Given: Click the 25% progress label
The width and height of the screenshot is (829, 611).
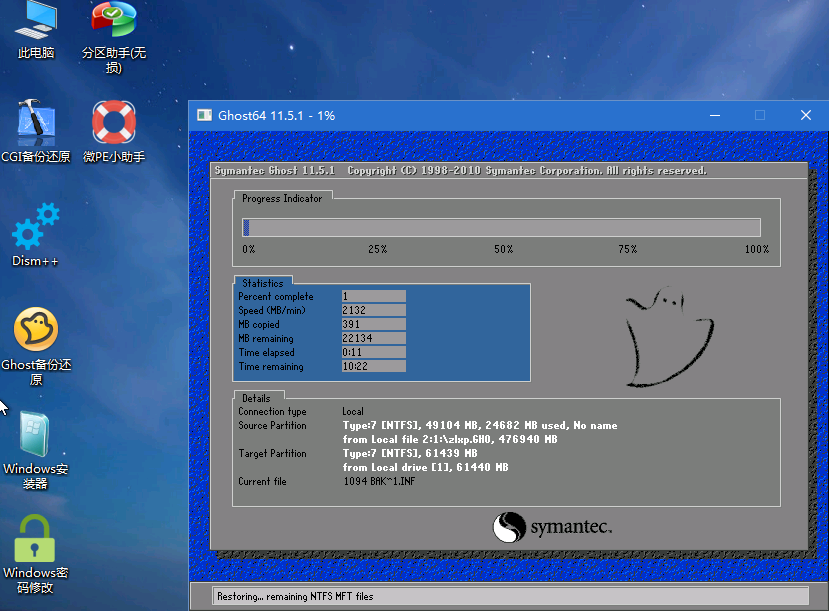Looking at the screenshot, I should [x=377, y=249].
